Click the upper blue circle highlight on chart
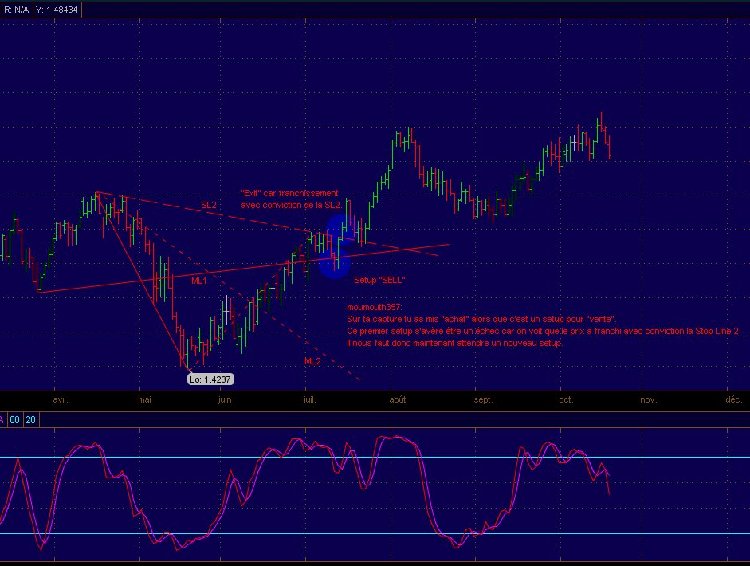This screenshot has height=566, width=750. [x=341, y=228]
